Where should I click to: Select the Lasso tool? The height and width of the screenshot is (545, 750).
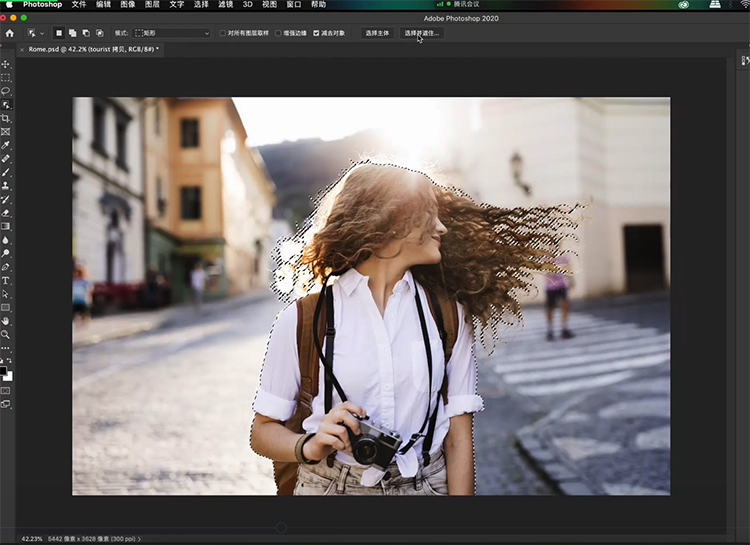tap(6, 91)
